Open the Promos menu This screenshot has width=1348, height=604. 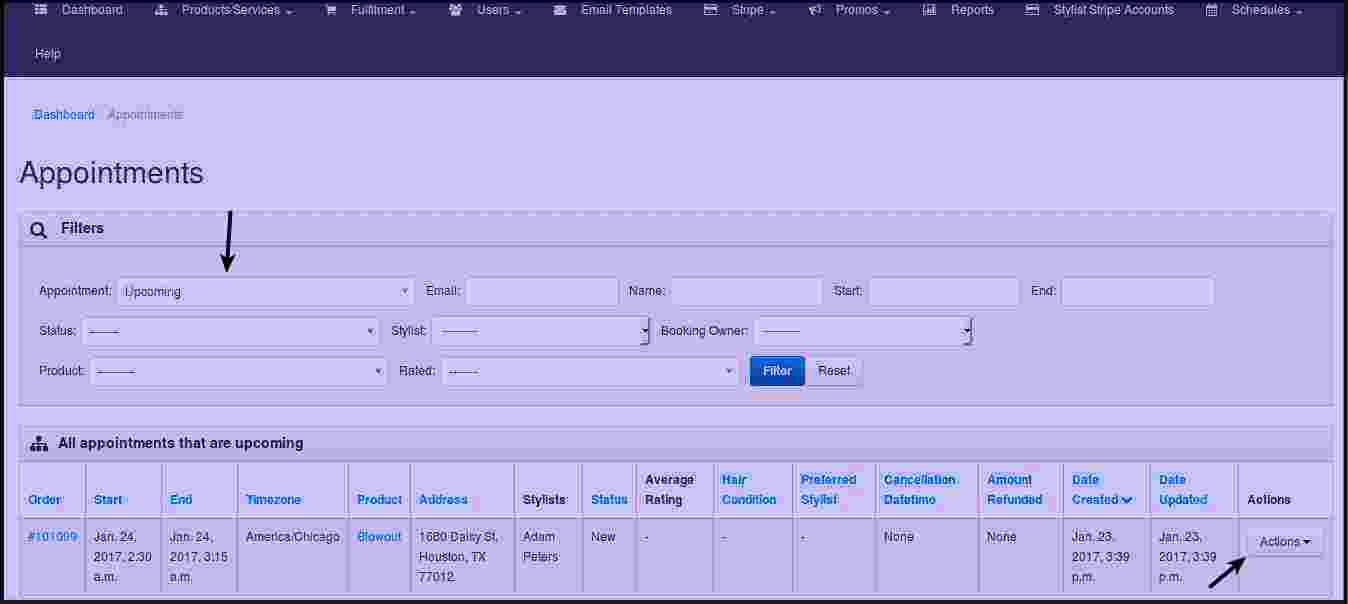(x=863, y=10)
